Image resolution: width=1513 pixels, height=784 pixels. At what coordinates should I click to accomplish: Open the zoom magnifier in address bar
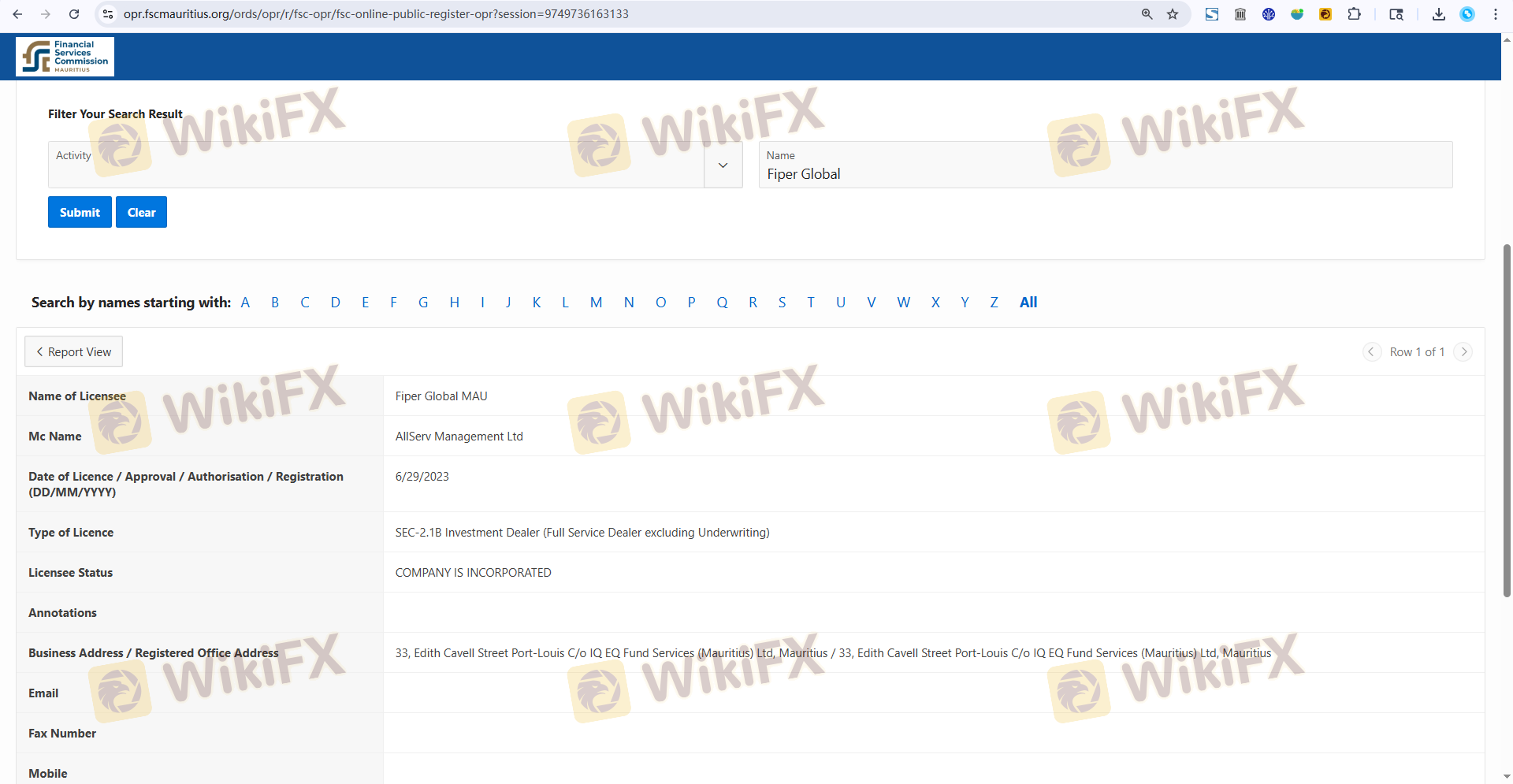point(1147,14)
